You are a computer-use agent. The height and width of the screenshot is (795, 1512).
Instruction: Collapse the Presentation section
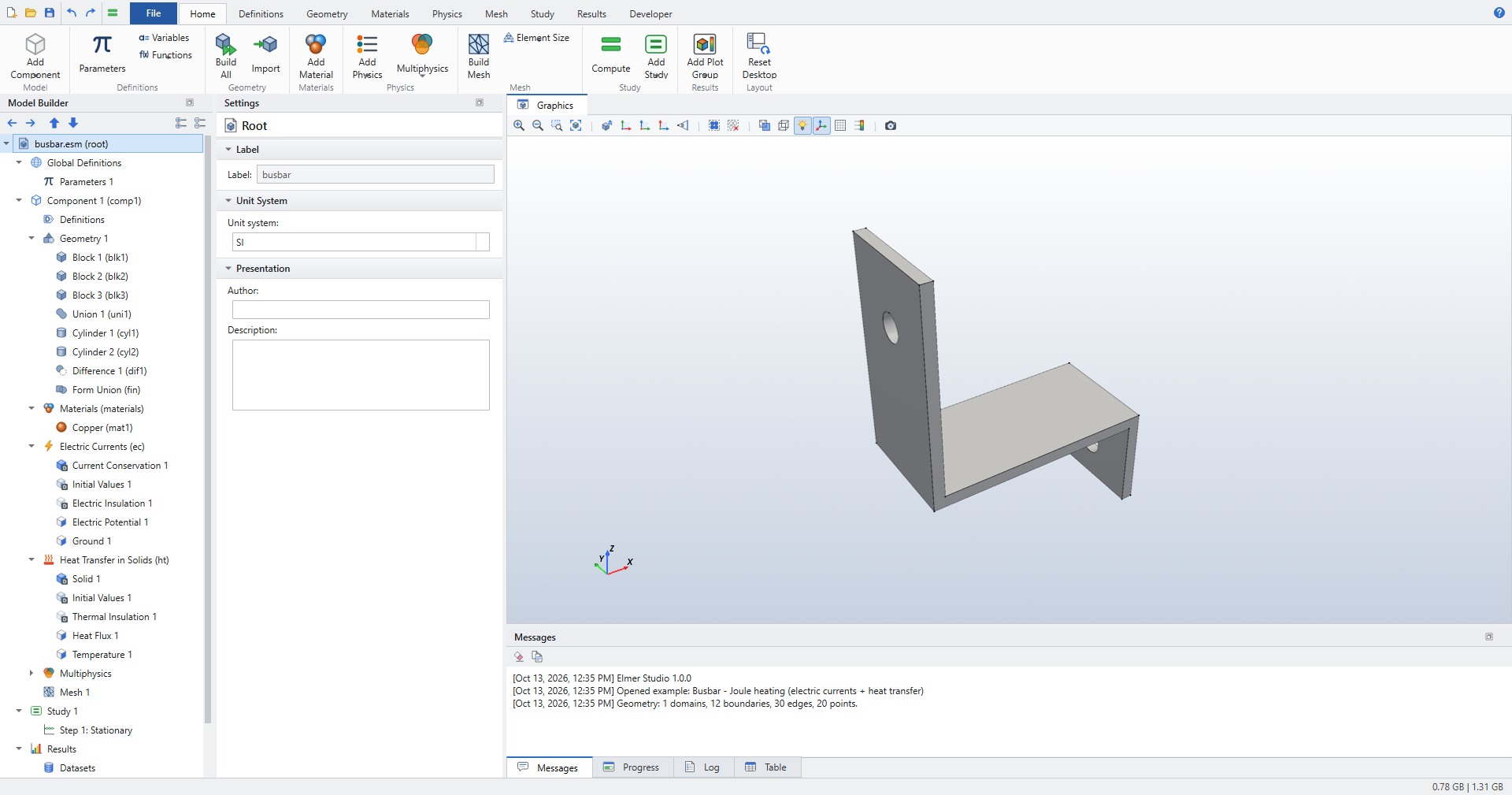coord(228,269)
